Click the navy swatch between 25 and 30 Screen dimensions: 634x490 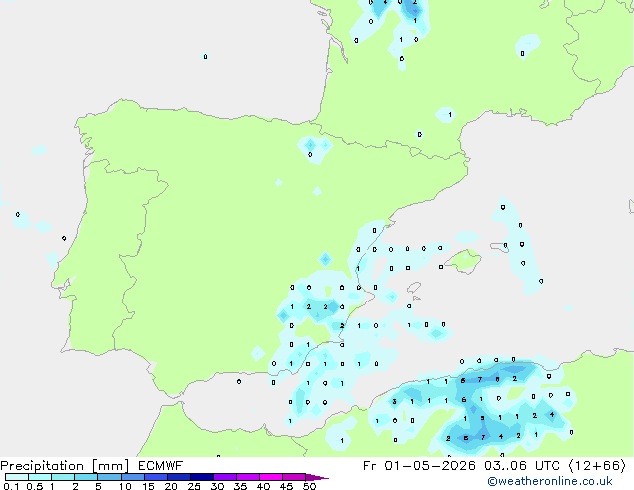pyautogui.click(x=202, y=477)
